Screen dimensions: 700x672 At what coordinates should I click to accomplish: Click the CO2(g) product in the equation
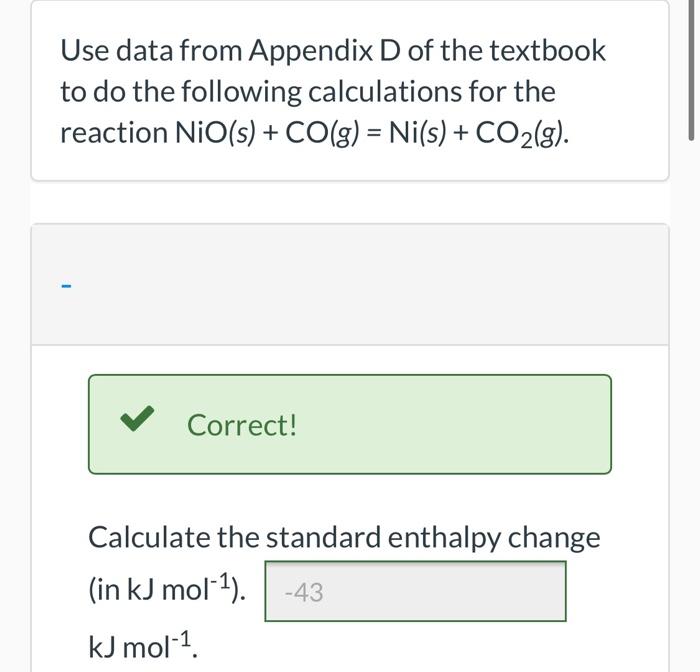(522, 134)
